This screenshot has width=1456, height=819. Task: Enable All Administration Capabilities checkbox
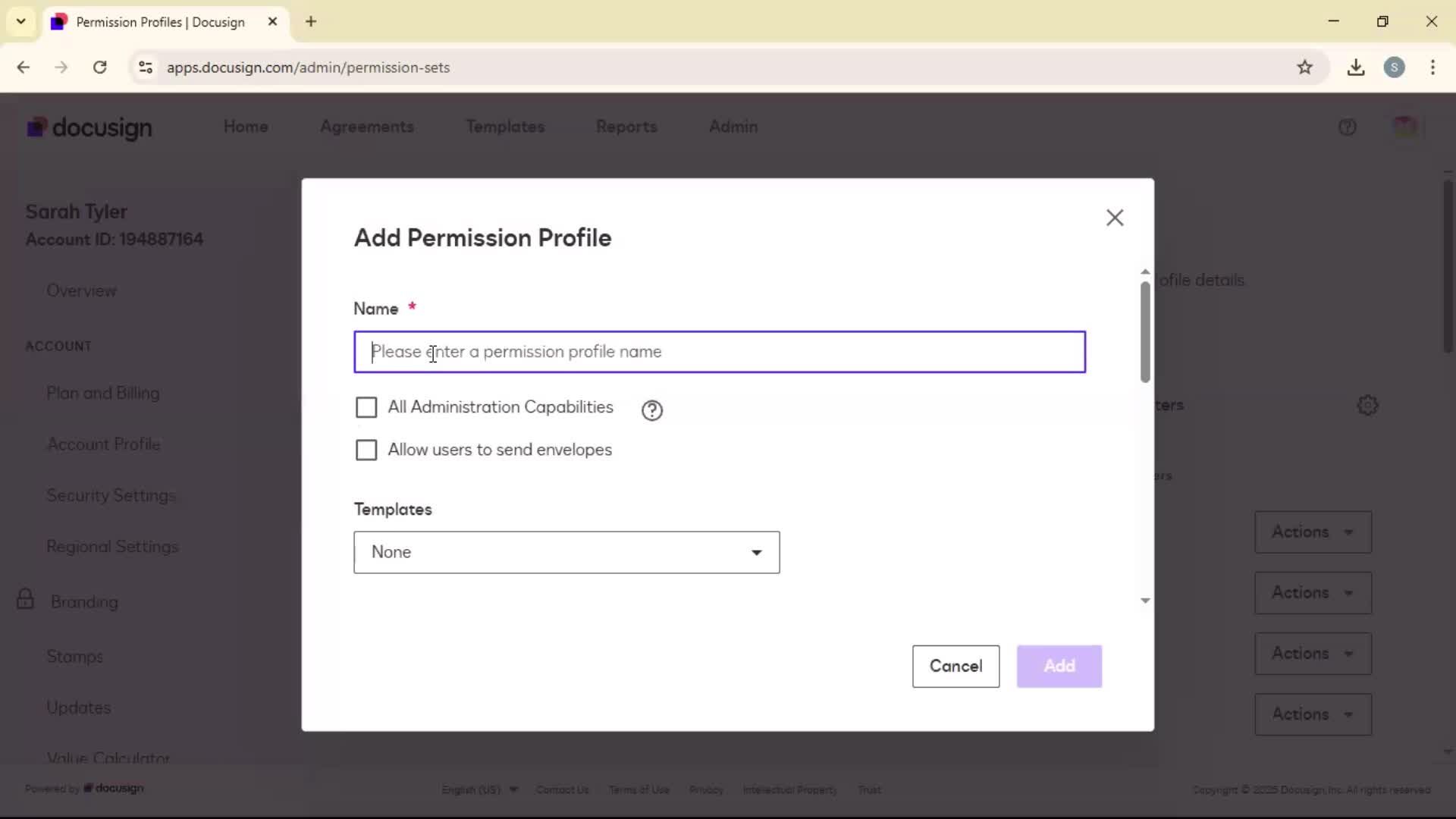[x=366, y=407]
